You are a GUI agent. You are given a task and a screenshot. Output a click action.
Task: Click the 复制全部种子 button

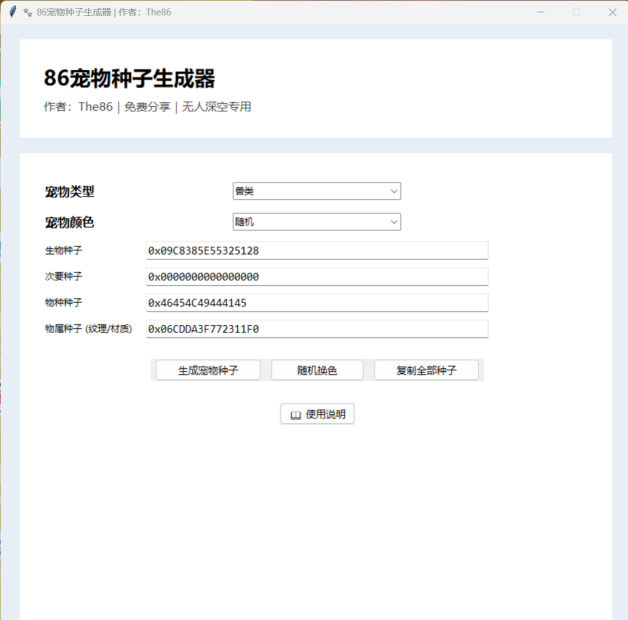coord(426,370)
